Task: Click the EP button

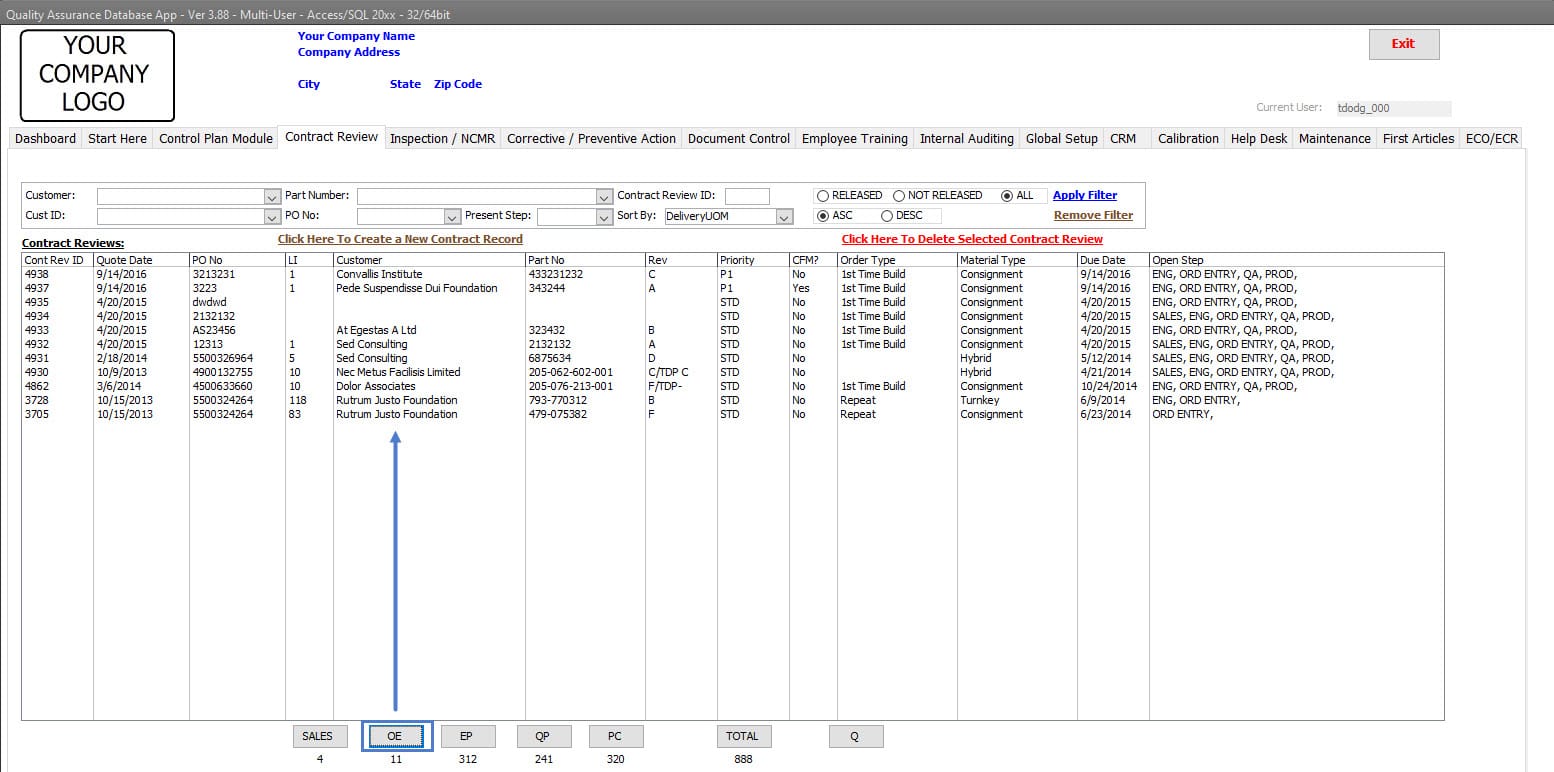Action: [x=467, y=736]
